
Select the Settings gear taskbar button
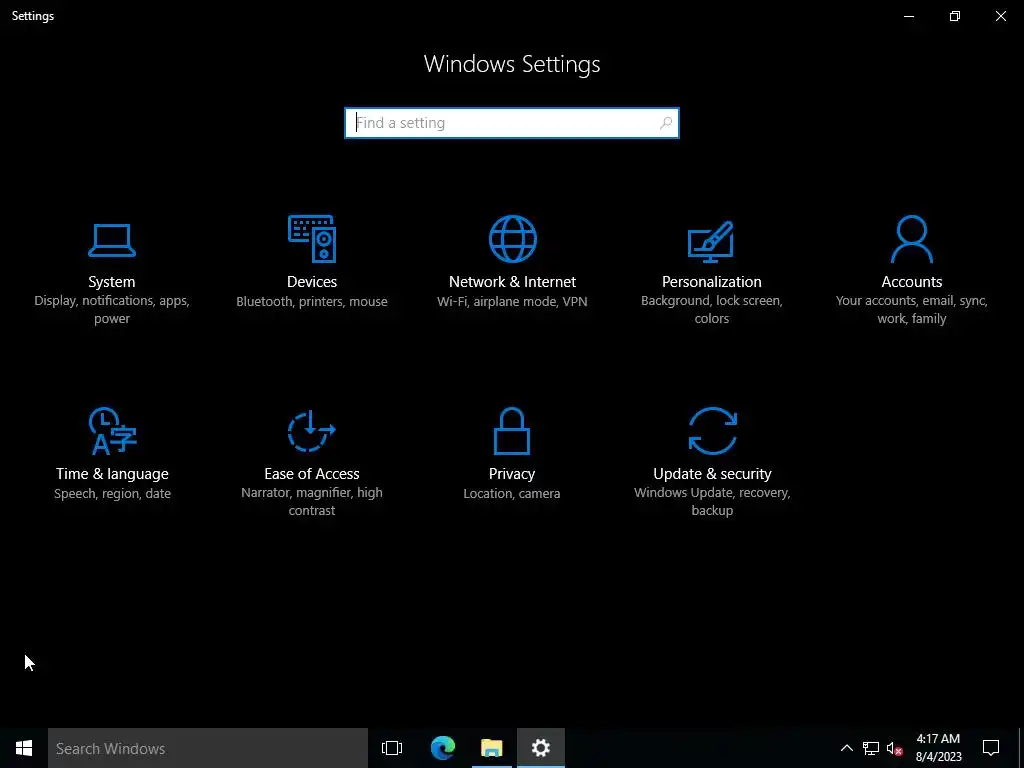[x=541, y=748]
